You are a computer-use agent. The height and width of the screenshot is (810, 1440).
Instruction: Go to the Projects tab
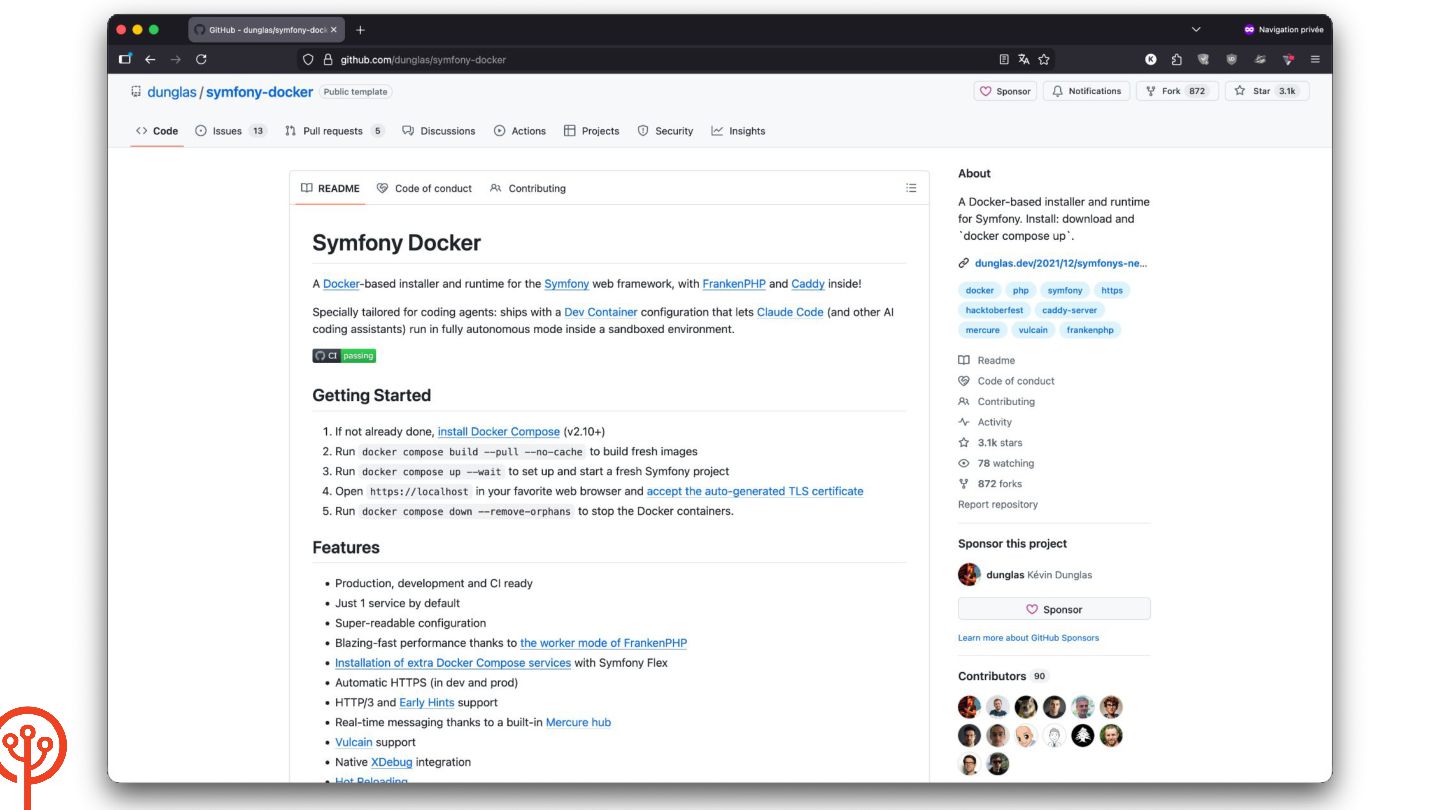pyautogui.click(x=591, y=131)
